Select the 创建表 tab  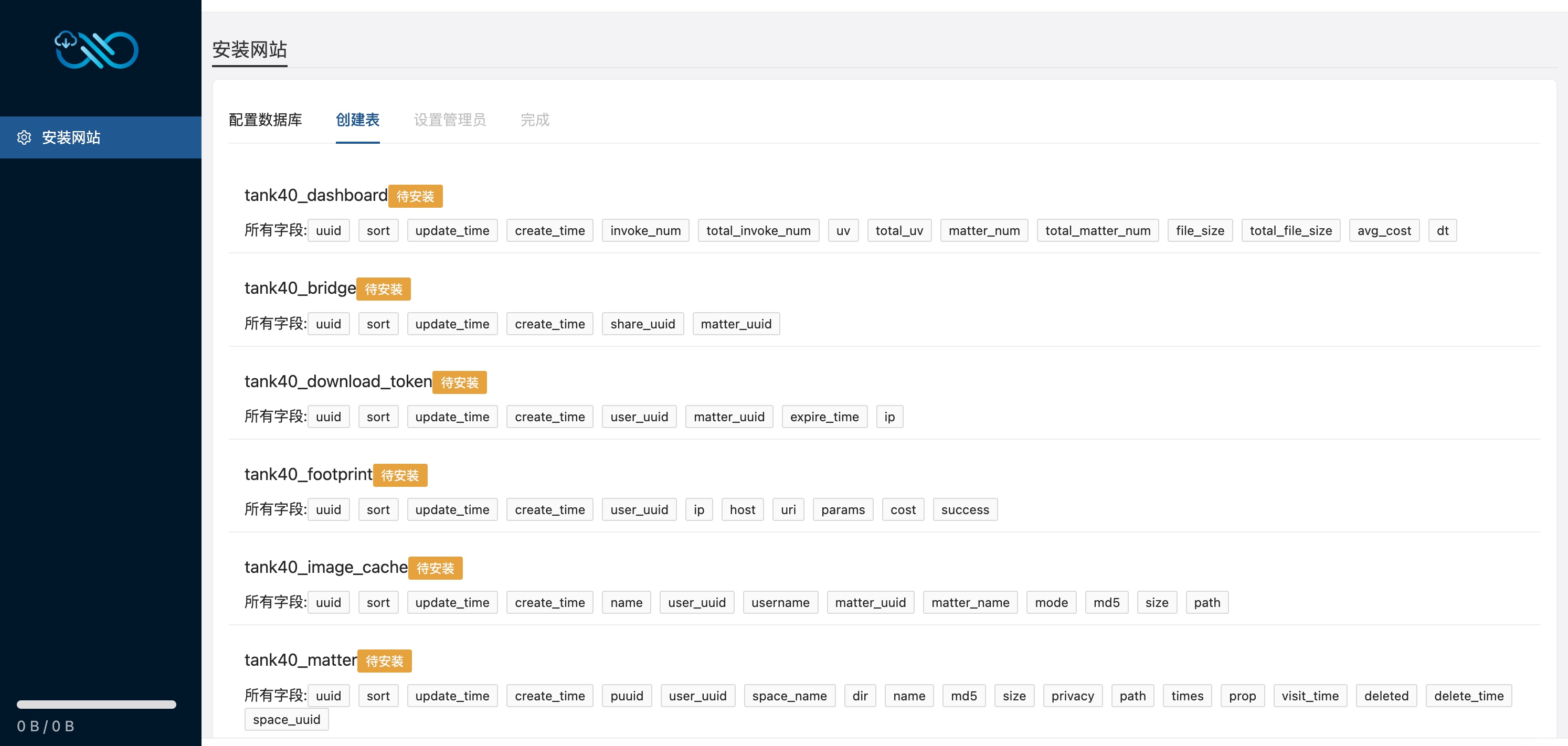pyautogui.click(x=358, y=120)
